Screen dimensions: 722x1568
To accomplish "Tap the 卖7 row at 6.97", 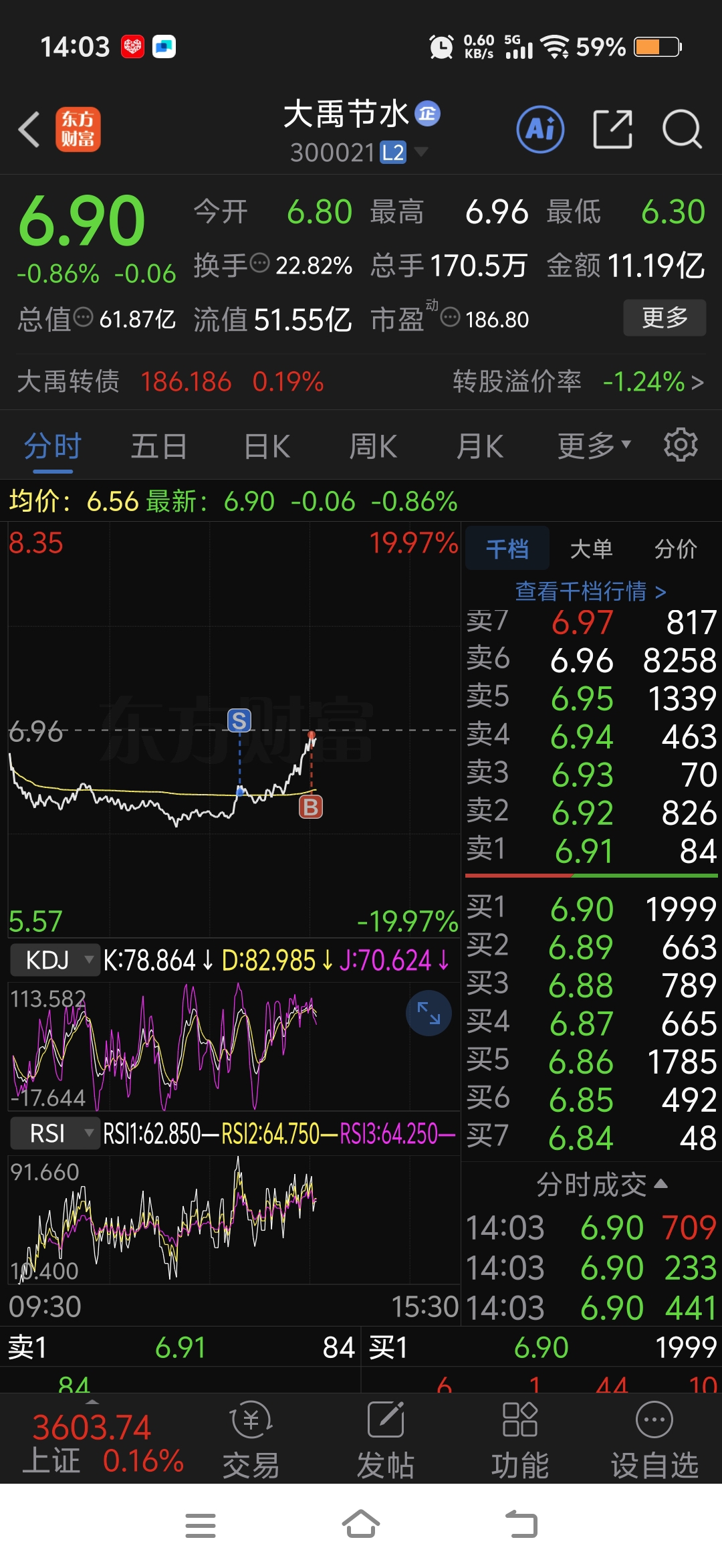I will (x=592, y=622).
